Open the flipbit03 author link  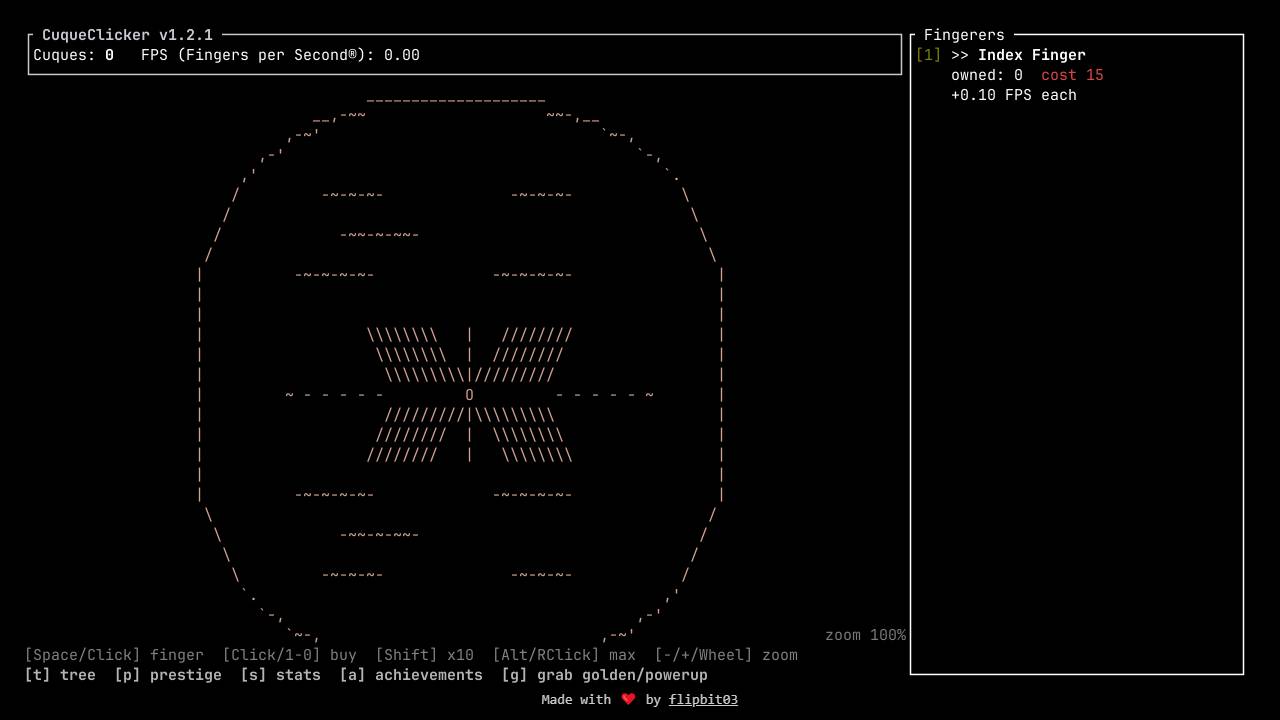click(x=703, y=700)
